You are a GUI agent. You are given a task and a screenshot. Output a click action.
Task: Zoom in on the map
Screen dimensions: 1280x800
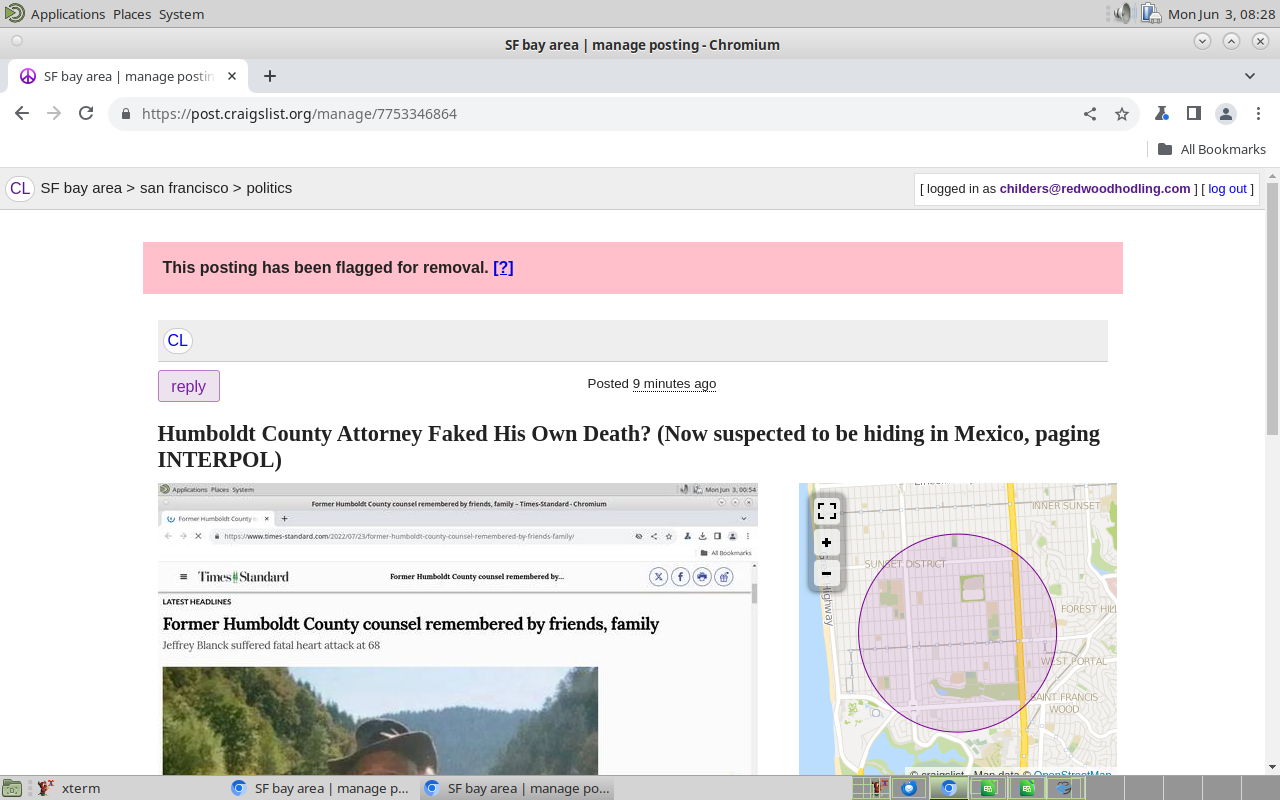coord(826,543)
